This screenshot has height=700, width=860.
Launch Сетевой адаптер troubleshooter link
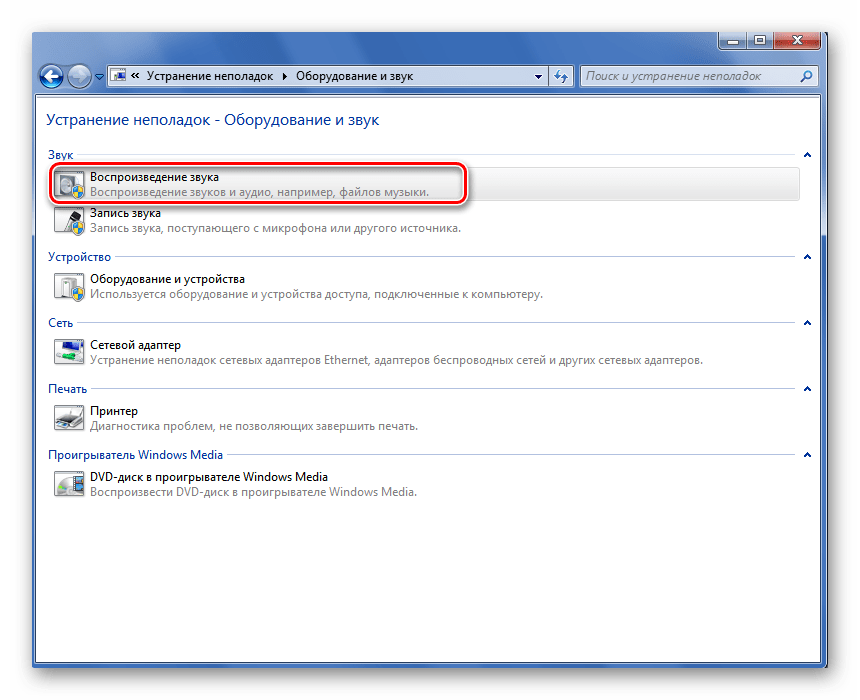135,345
